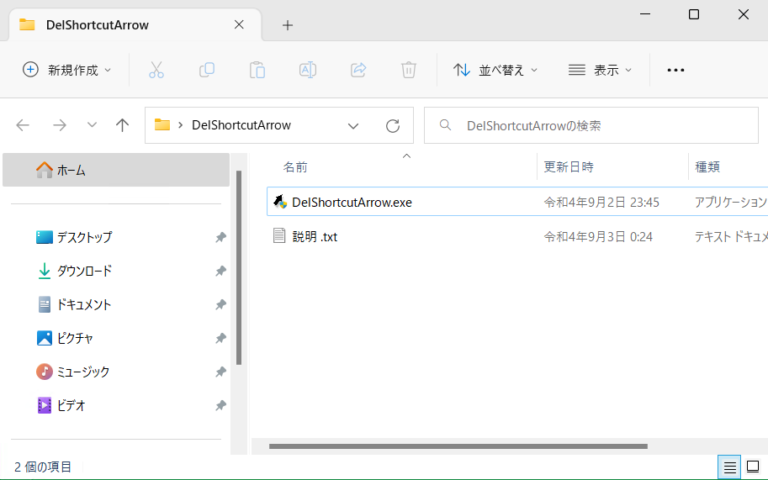The width and height of the screenshot is (768, 480).
Task: Sort files by 更新日時 column header
Action: (568, 167)
